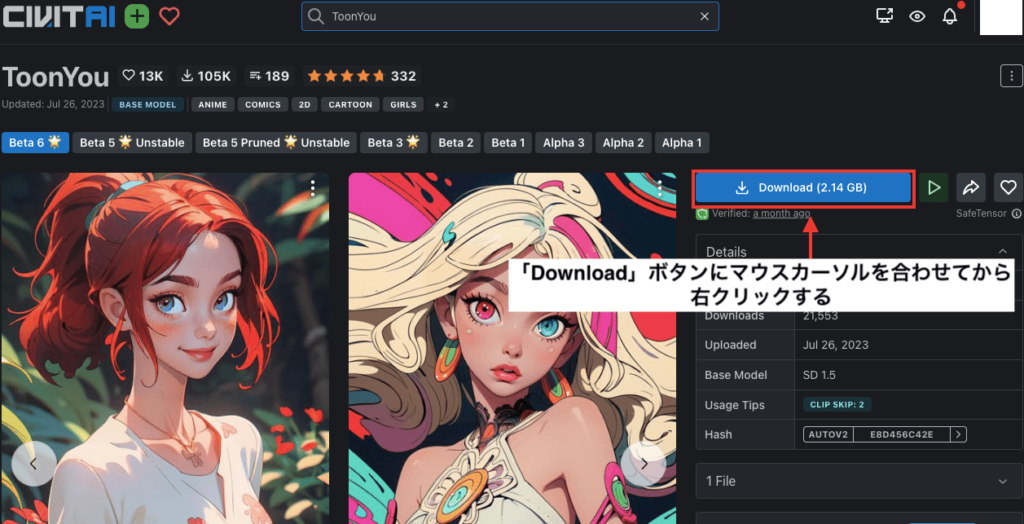Screen dimensions: 1024x524
Task: Click the hash next arrow chevron
Action: pos(959,434)
